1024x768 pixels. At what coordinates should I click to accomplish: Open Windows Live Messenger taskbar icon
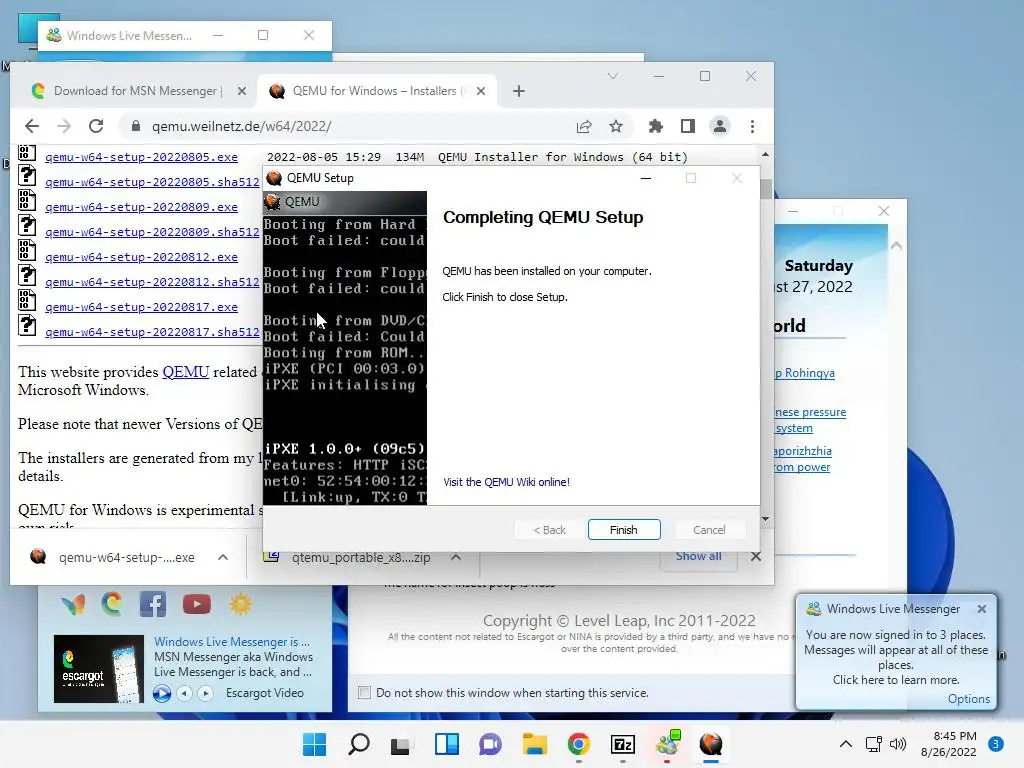click(x=667, y=744)
